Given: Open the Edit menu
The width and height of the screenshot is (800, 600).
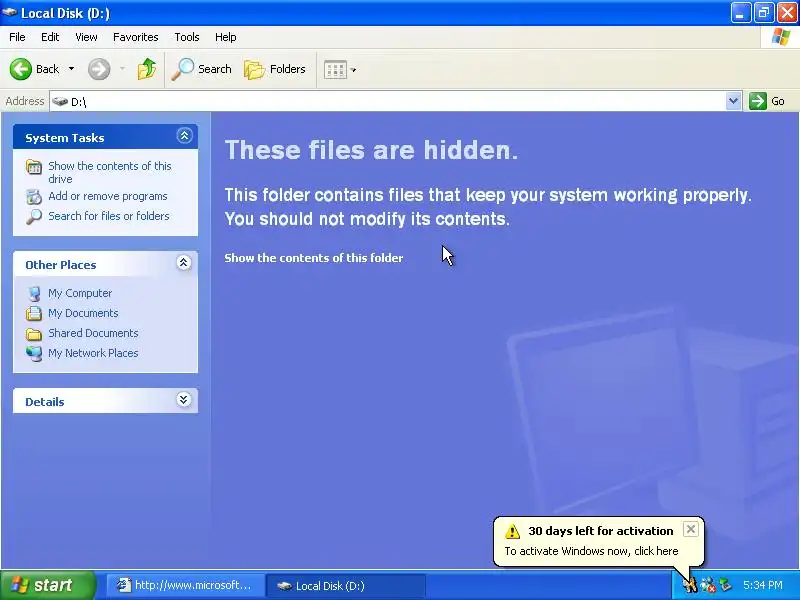Looking at the screenshot, I should [x=50, y=37].
